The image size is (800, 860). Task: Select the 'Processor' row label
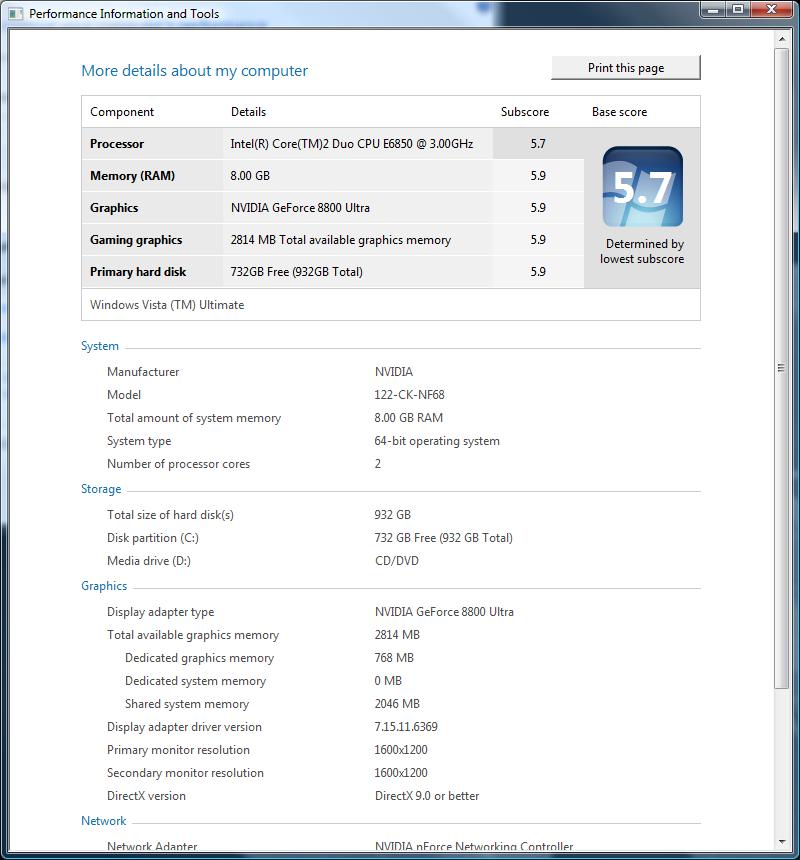[x=117, y=144]
